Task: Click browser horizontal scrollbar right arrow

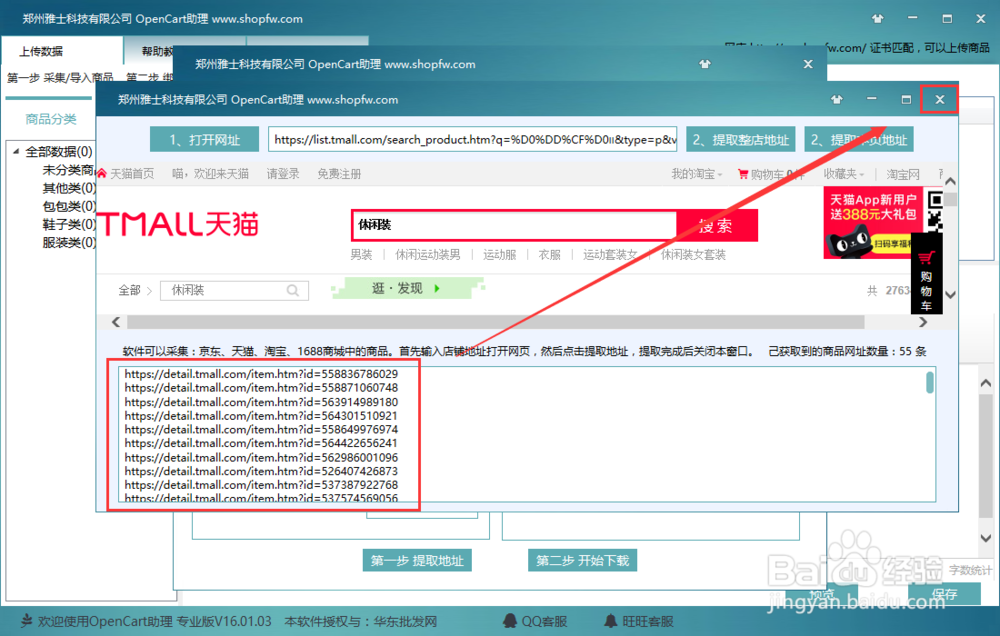Action: click(922, 322)
